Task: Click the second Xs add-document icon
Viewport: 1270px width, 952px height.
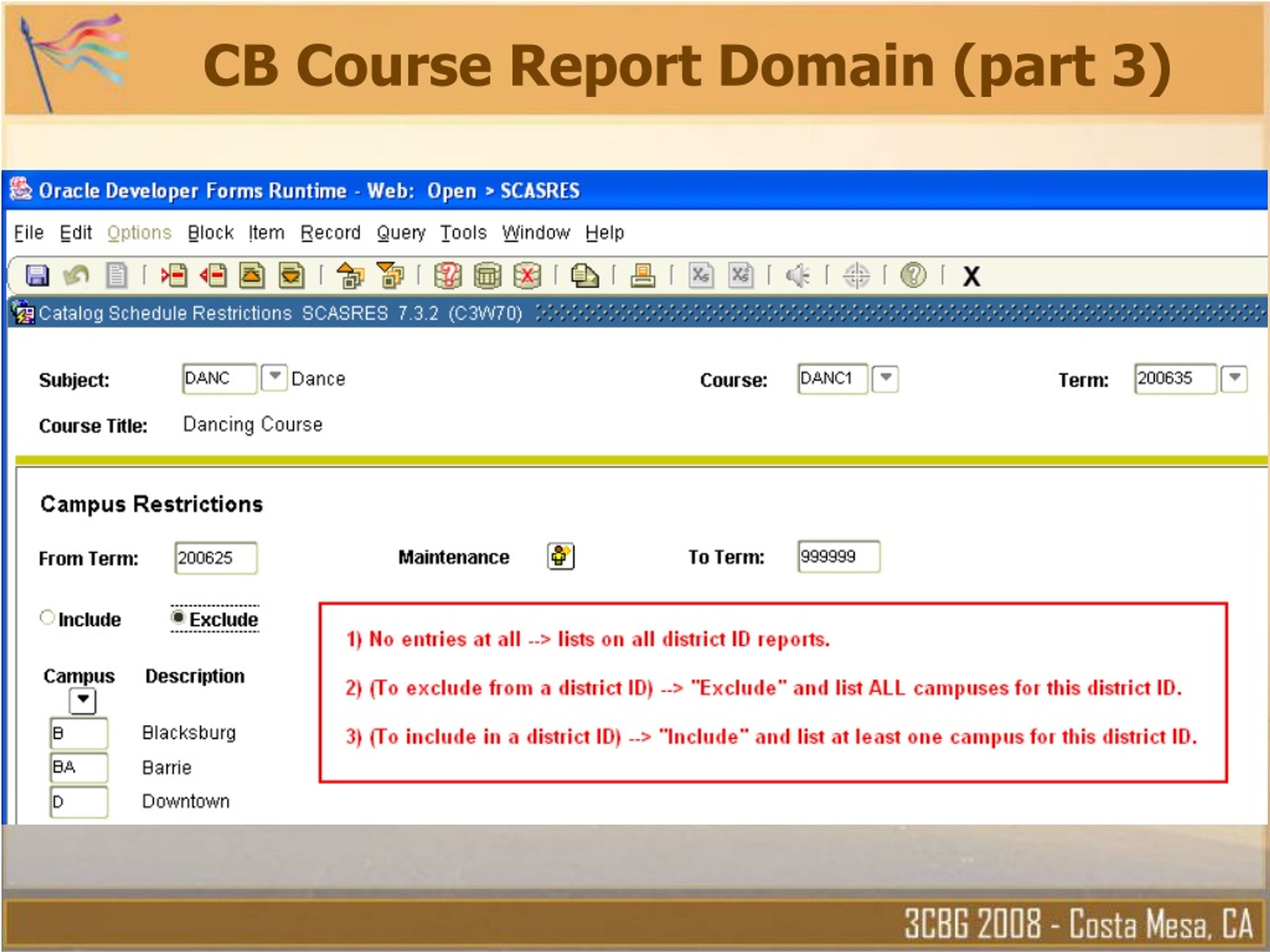Action: pos(741,276)
